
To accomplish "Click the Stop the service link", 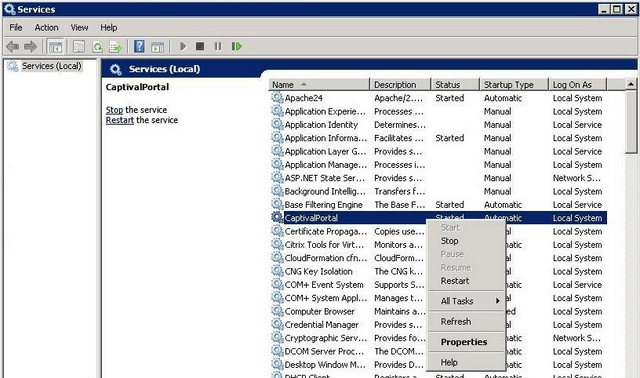I will coord(114,110).
